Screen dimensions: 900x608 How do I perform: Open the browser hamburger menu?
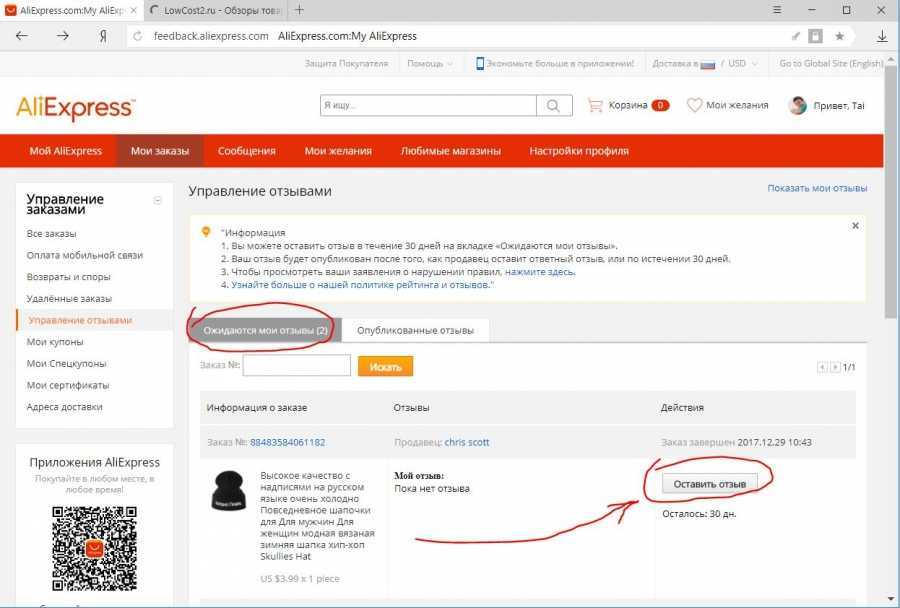tap(777, 10)
